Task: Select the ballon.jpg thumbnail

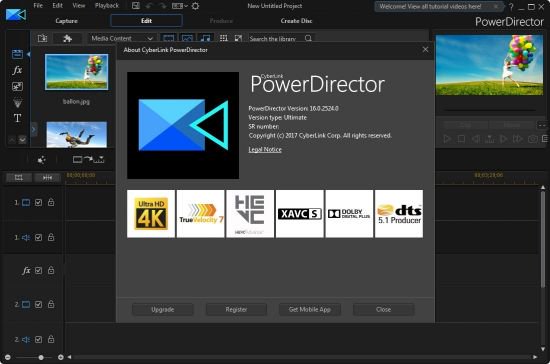Action: click(76, 72)
